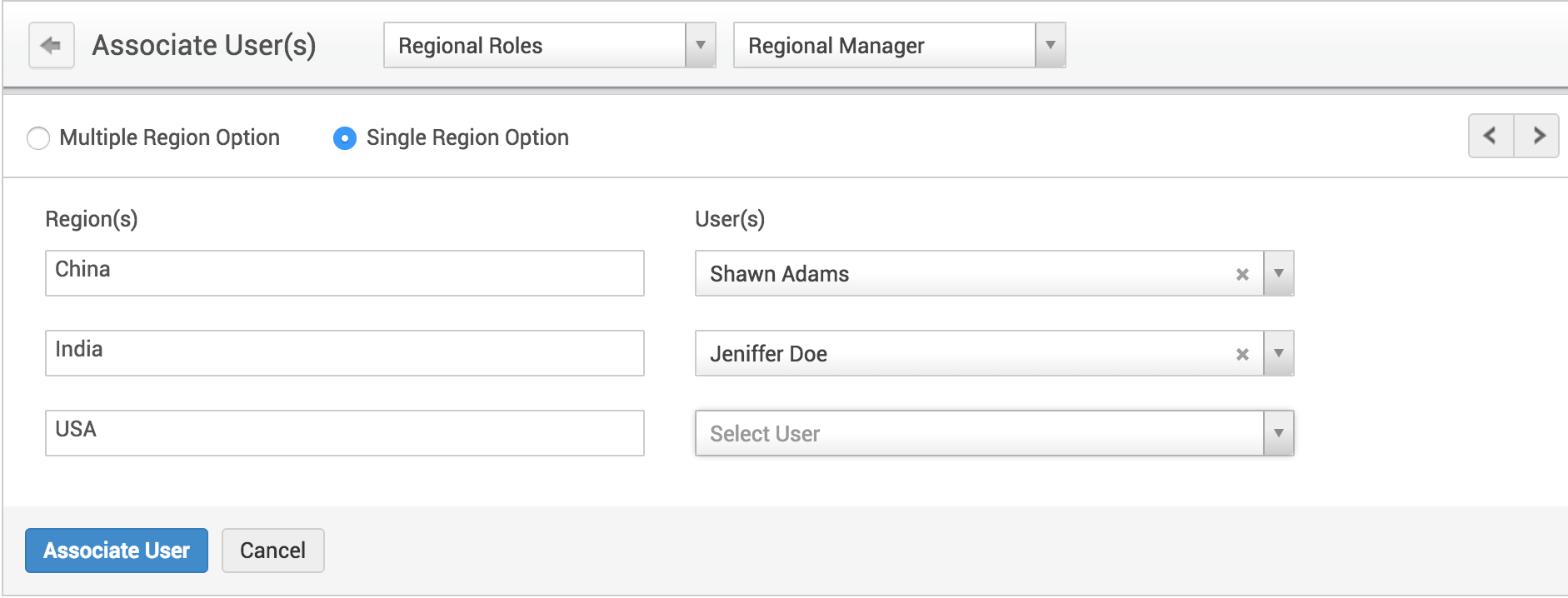Viewport: 1568px width, 598px height.
Task: Click the USA region field
Action: click(x=344, y=432)
